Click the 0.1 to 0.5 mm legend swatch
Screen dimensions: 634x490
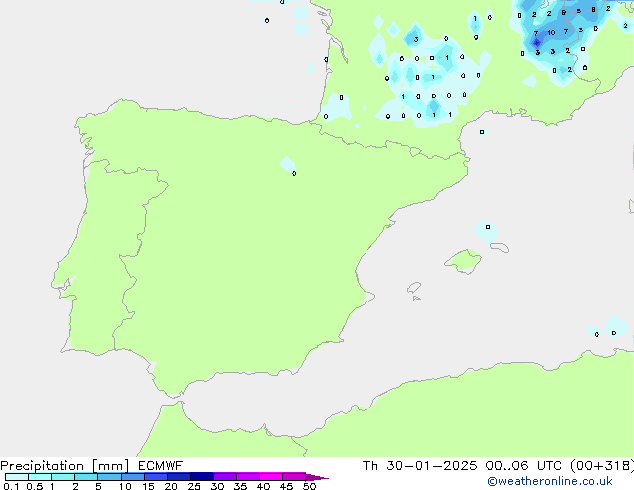[17, 477]
